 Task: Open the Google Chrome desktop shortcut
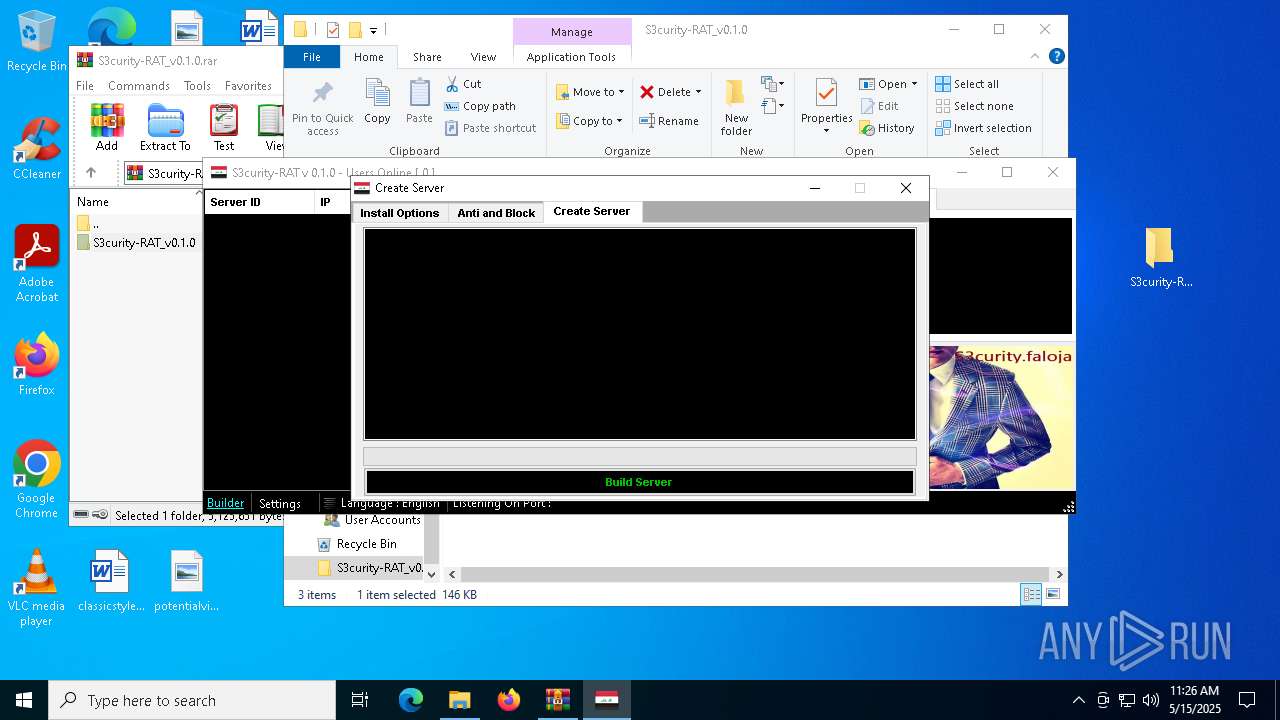[37, 480]
